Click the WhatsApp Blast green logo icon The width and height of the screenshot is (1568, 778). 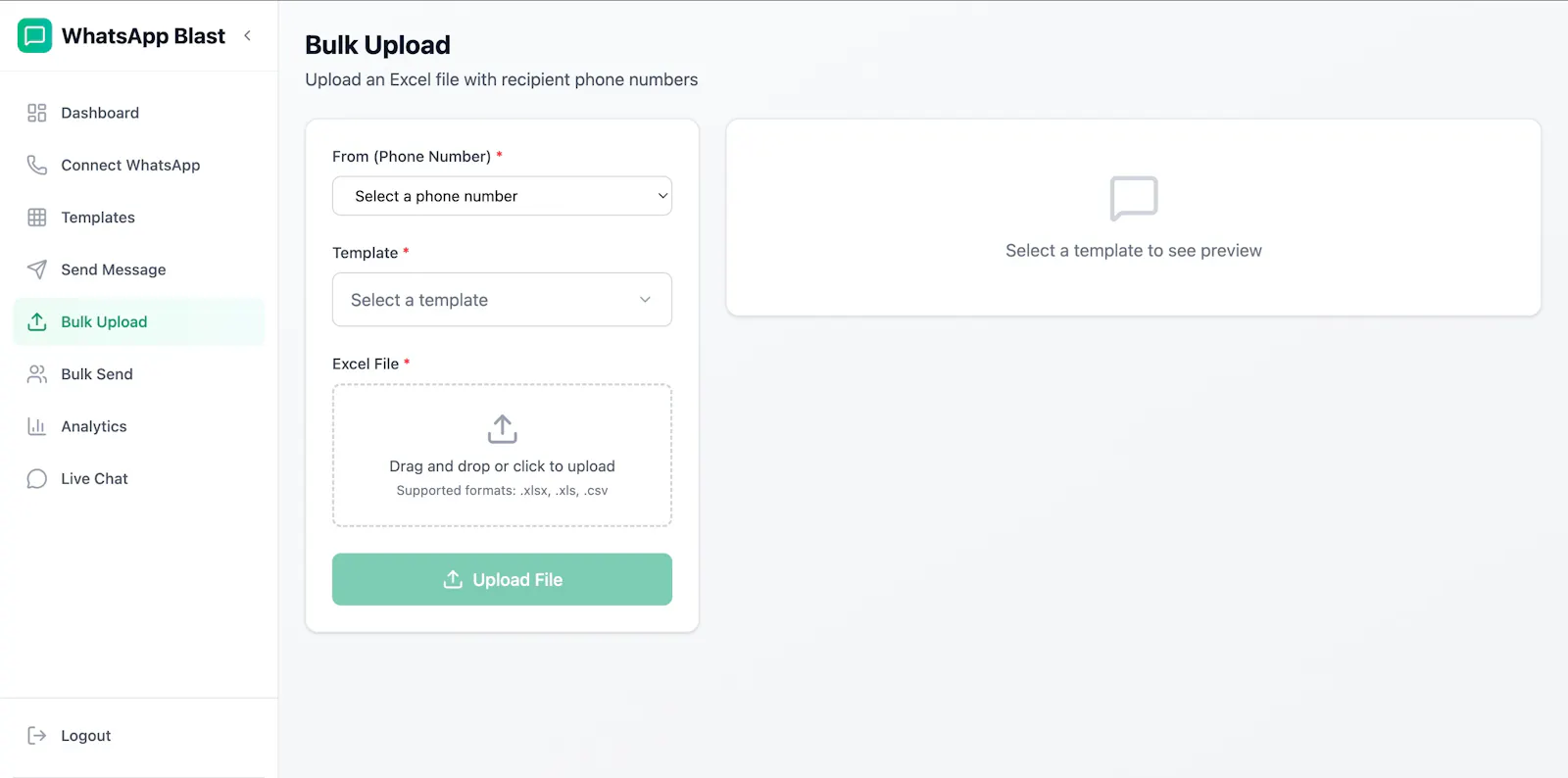pos(35,35)
